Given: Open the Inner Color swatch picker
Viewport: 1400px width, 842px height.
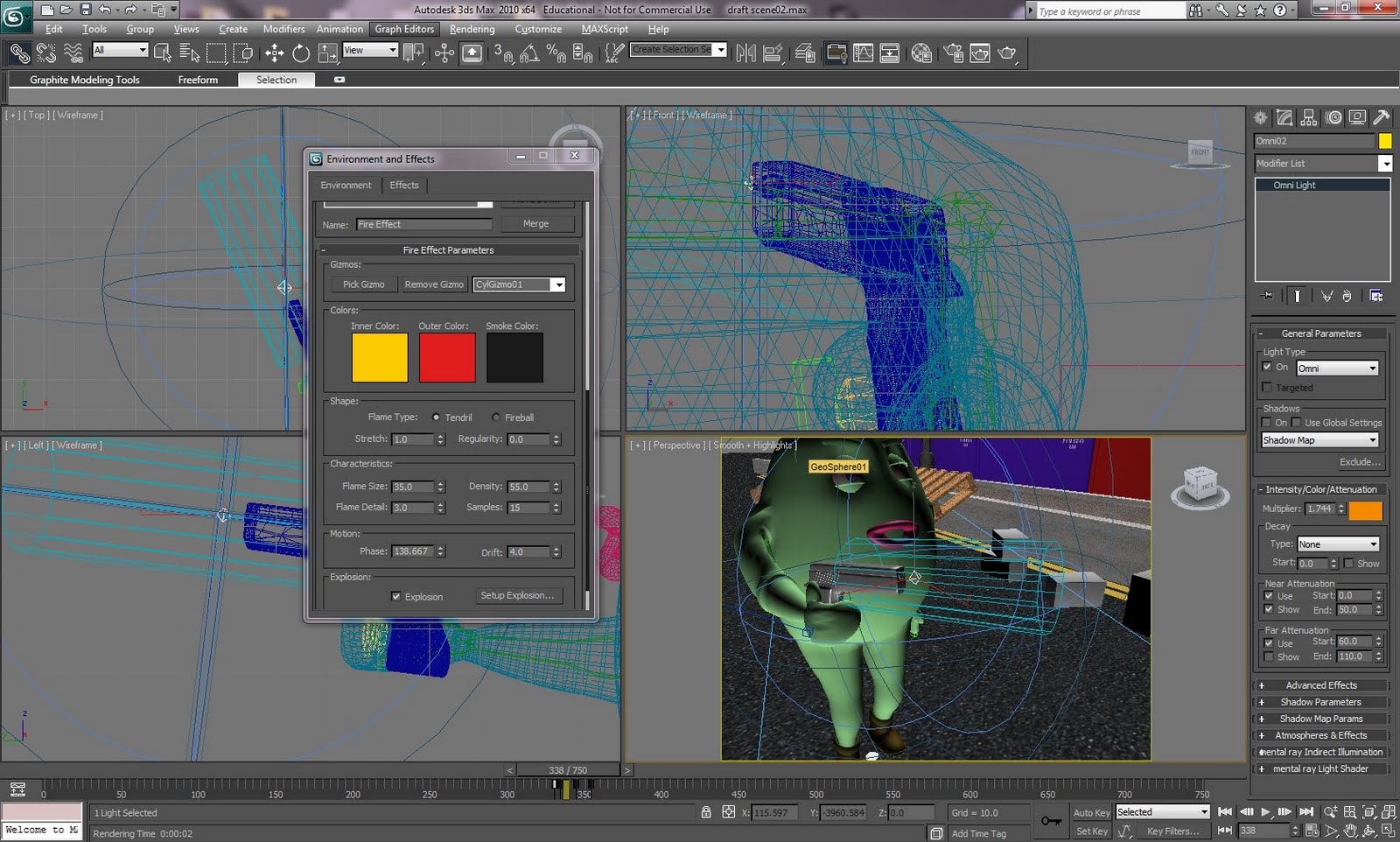Looking at the screenshot, I should click(378, 357).
